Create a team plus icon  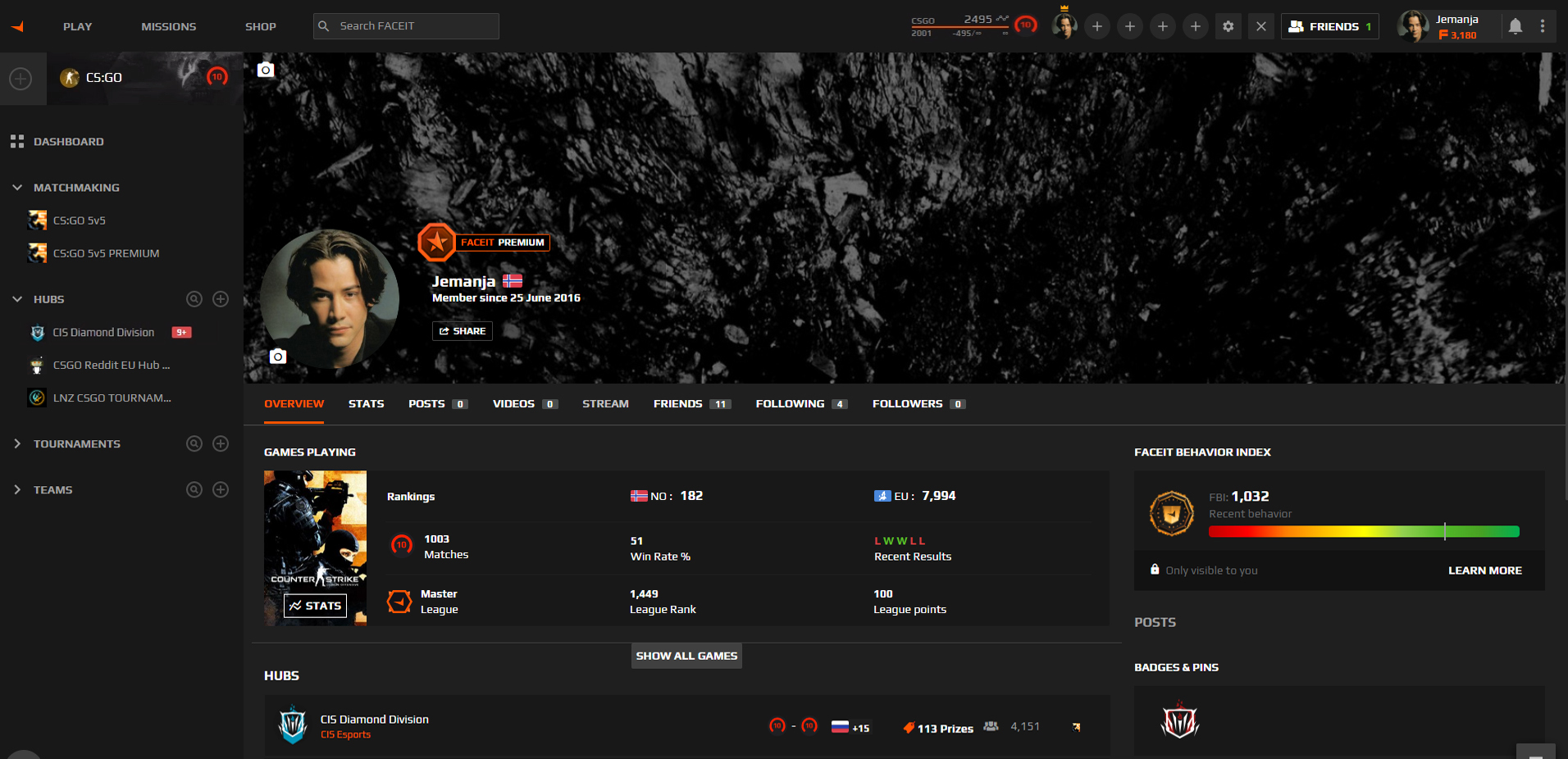(221, 489)
